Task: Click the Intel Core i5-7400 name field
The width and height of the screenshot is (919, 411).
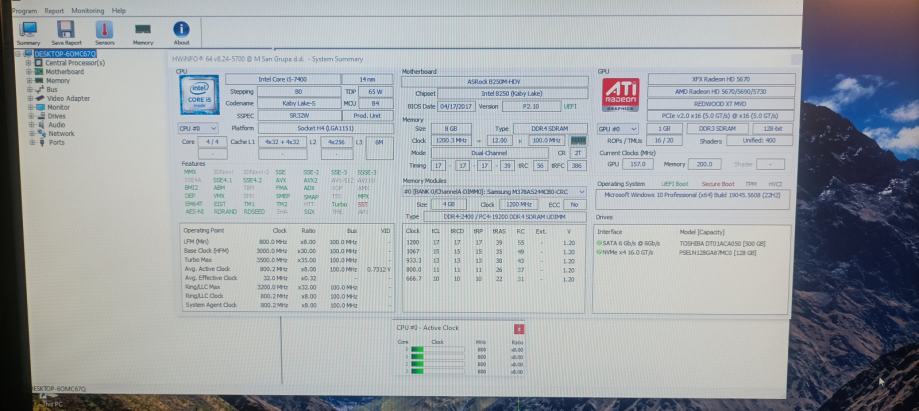Action: 282,79
